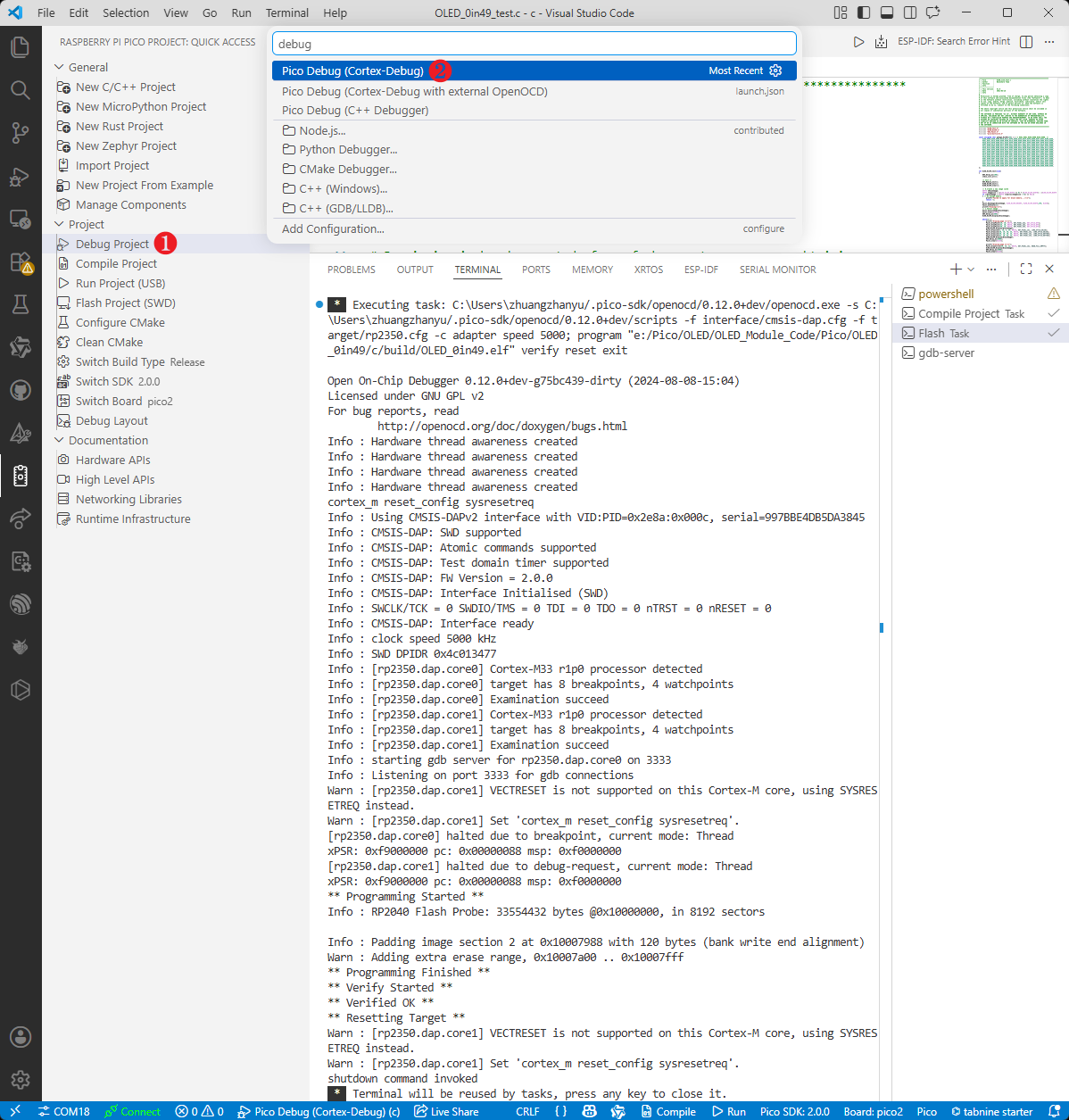Open the CMake wrench-triangle view
The width and height of the screenshot is (1069, 1120).
21,433
